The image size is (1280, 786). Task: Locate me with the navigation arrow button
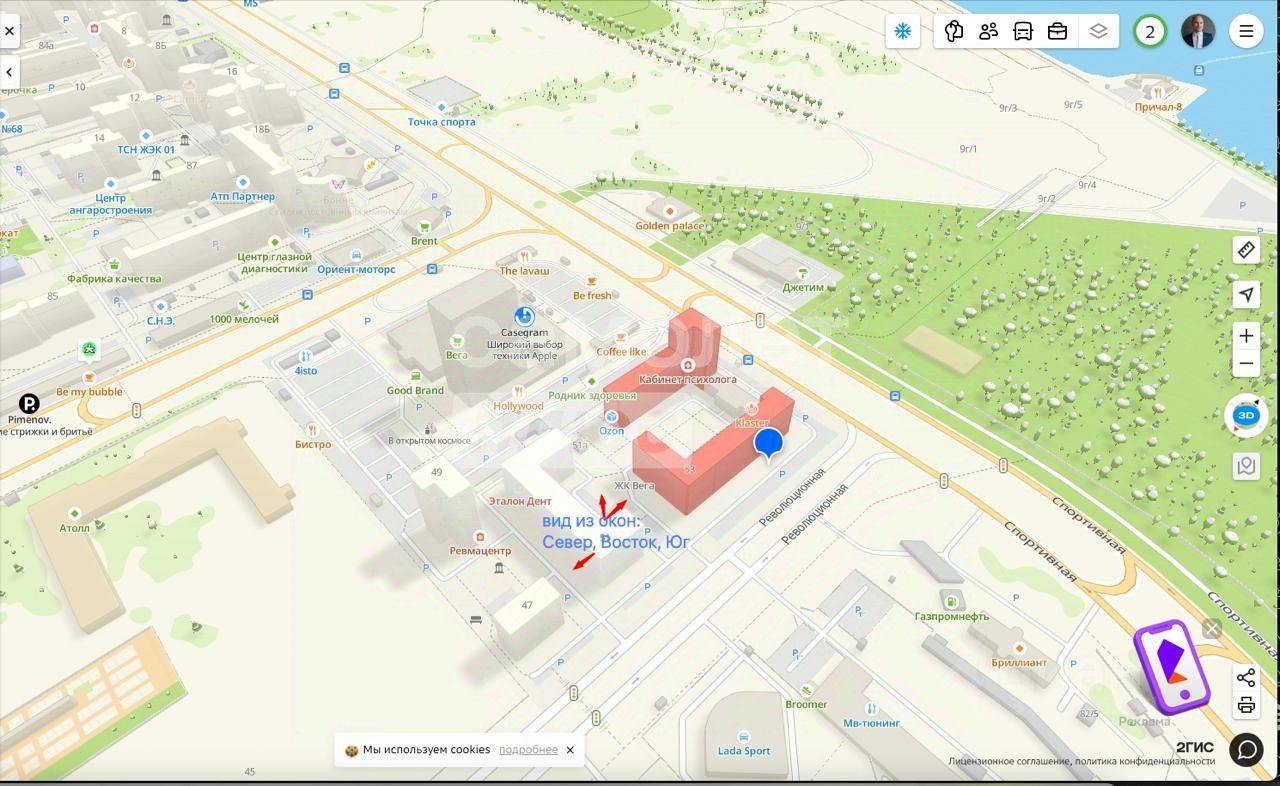coord(1246,294)
